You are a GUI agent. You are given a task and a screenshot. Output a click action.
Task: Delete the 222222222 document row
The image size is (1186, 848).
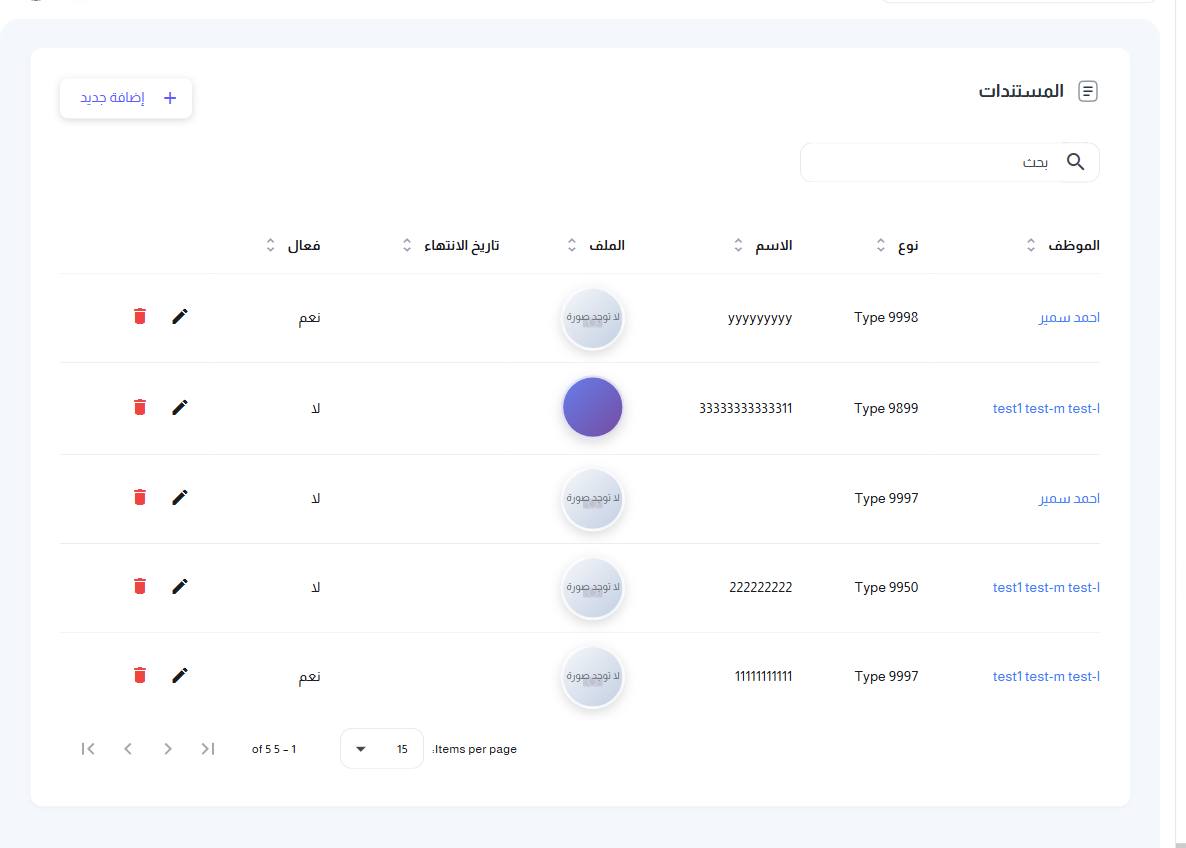point(140,586)
